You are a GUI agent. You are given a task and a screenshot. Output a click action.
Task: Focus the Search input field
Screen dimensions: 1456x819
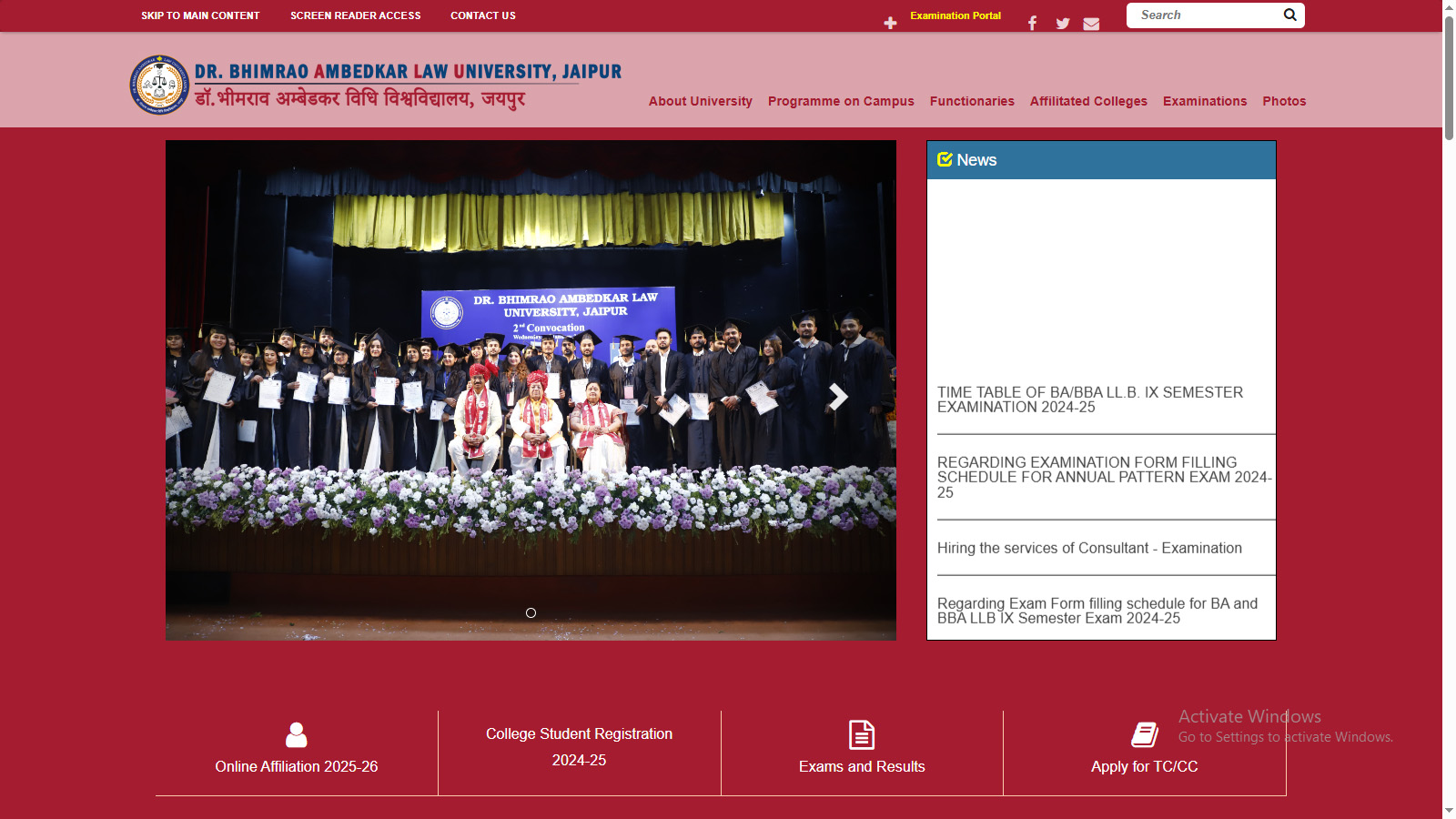[x=1206, y=15]
